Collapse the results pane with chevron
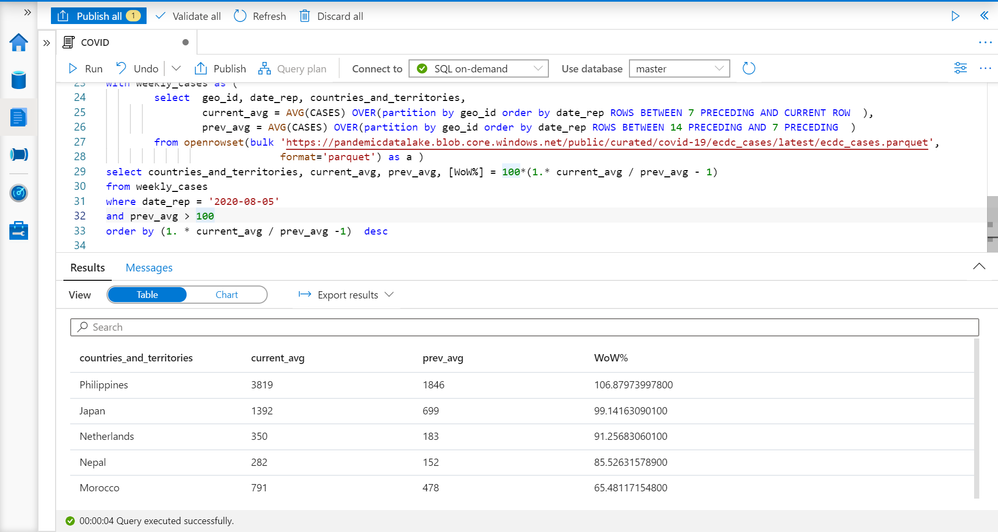This screenshot has width=998, height=532. click(979, 267)
